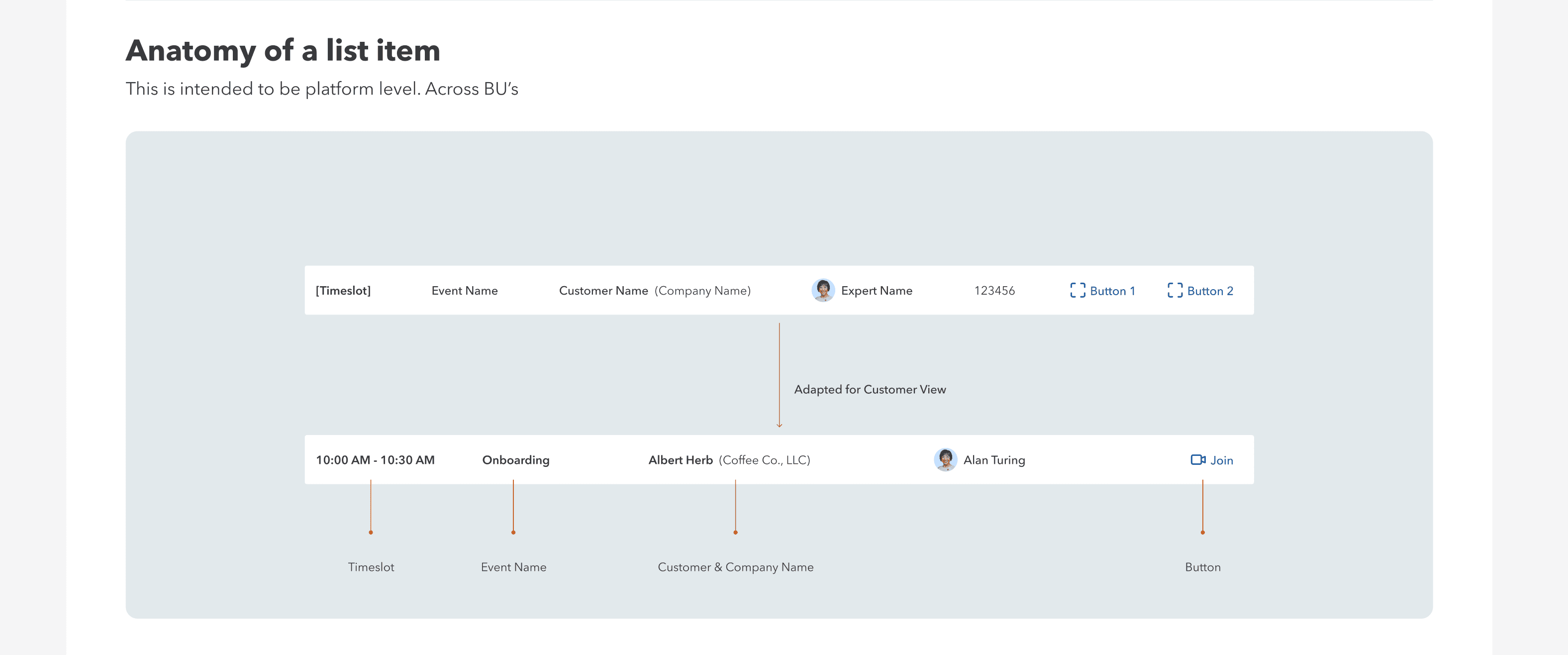Click the Button 1 placeholder icon
This screenshot has height=655, width=1568.
pos(1078,290)
